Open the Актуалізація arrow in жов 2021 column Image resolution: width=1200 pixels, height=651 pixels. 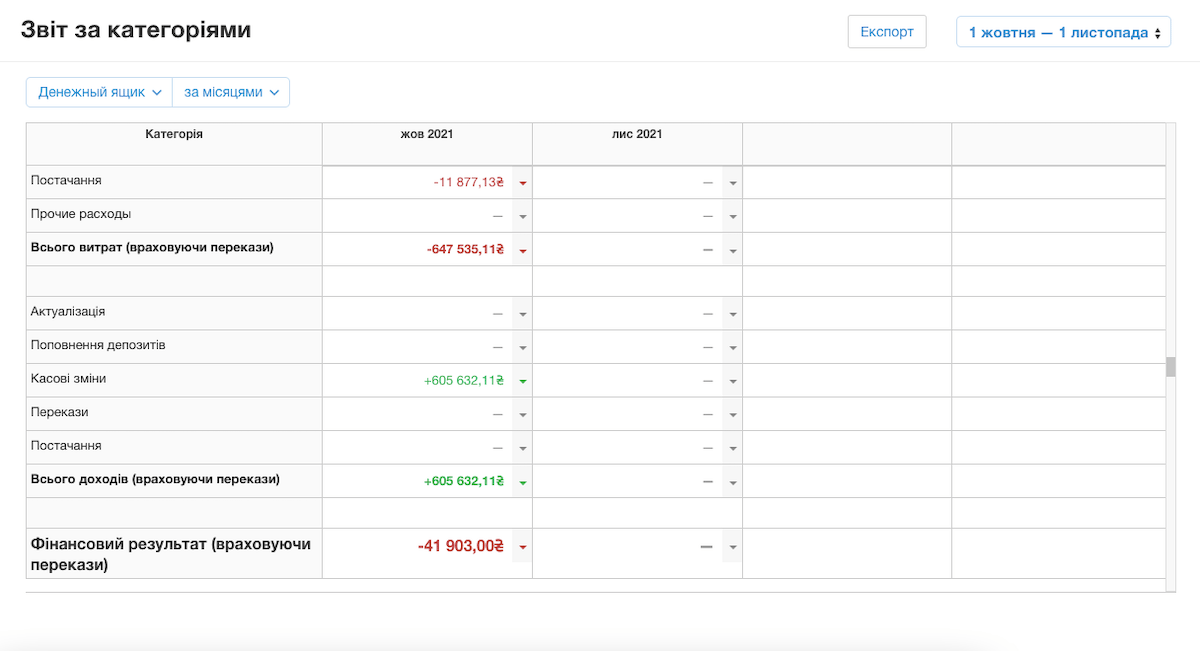pyautogui.click(x=522, y=314)
